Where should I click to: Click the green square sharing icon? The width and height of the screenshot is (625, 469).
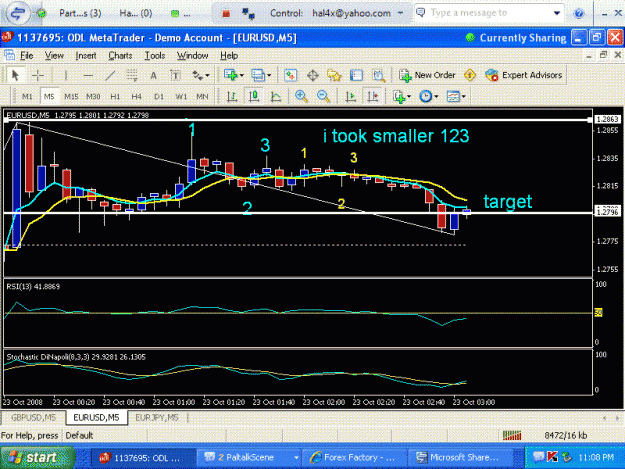click(175, 14)
